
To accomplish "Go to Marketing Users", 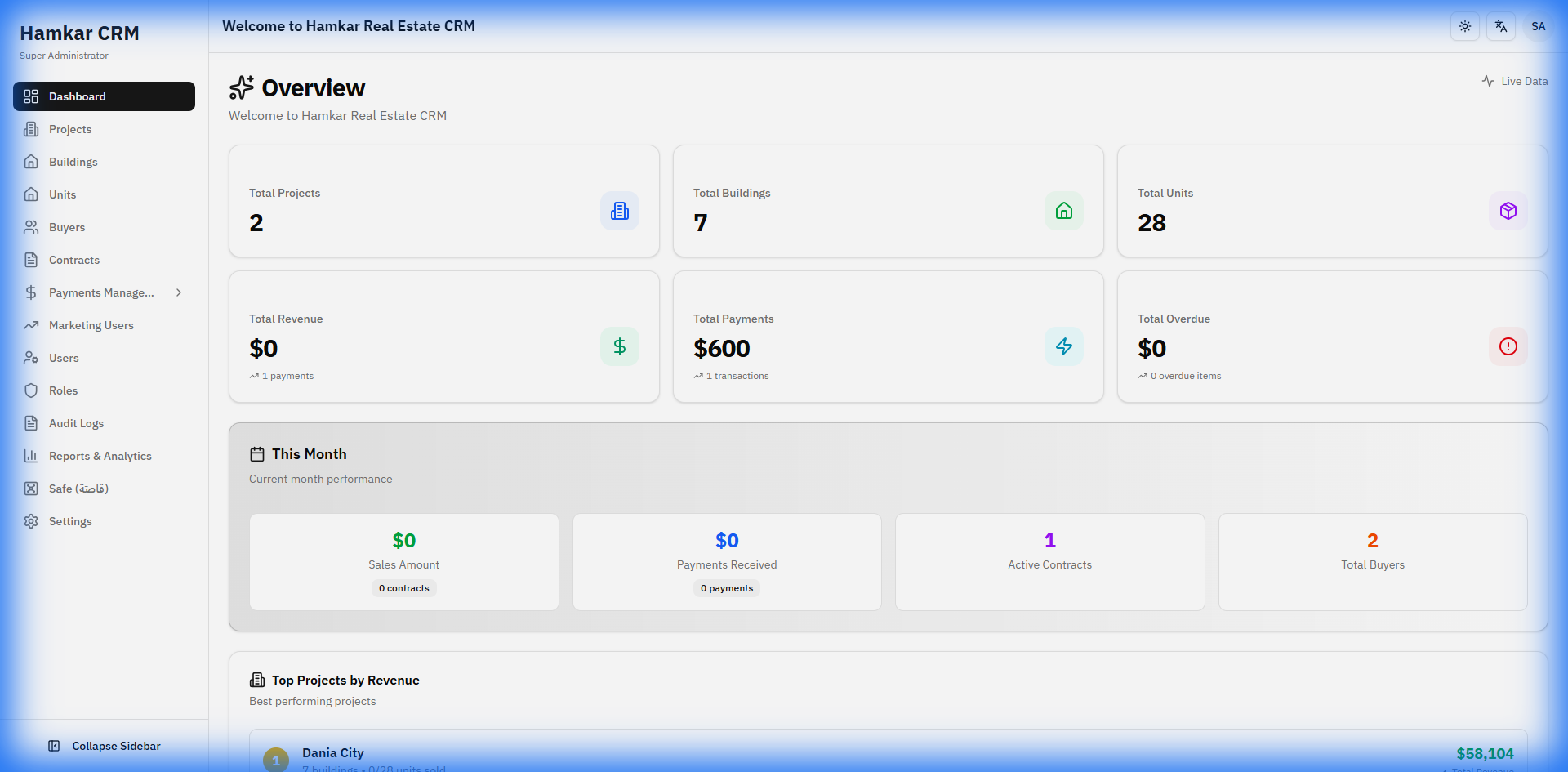I will (104, 325).
